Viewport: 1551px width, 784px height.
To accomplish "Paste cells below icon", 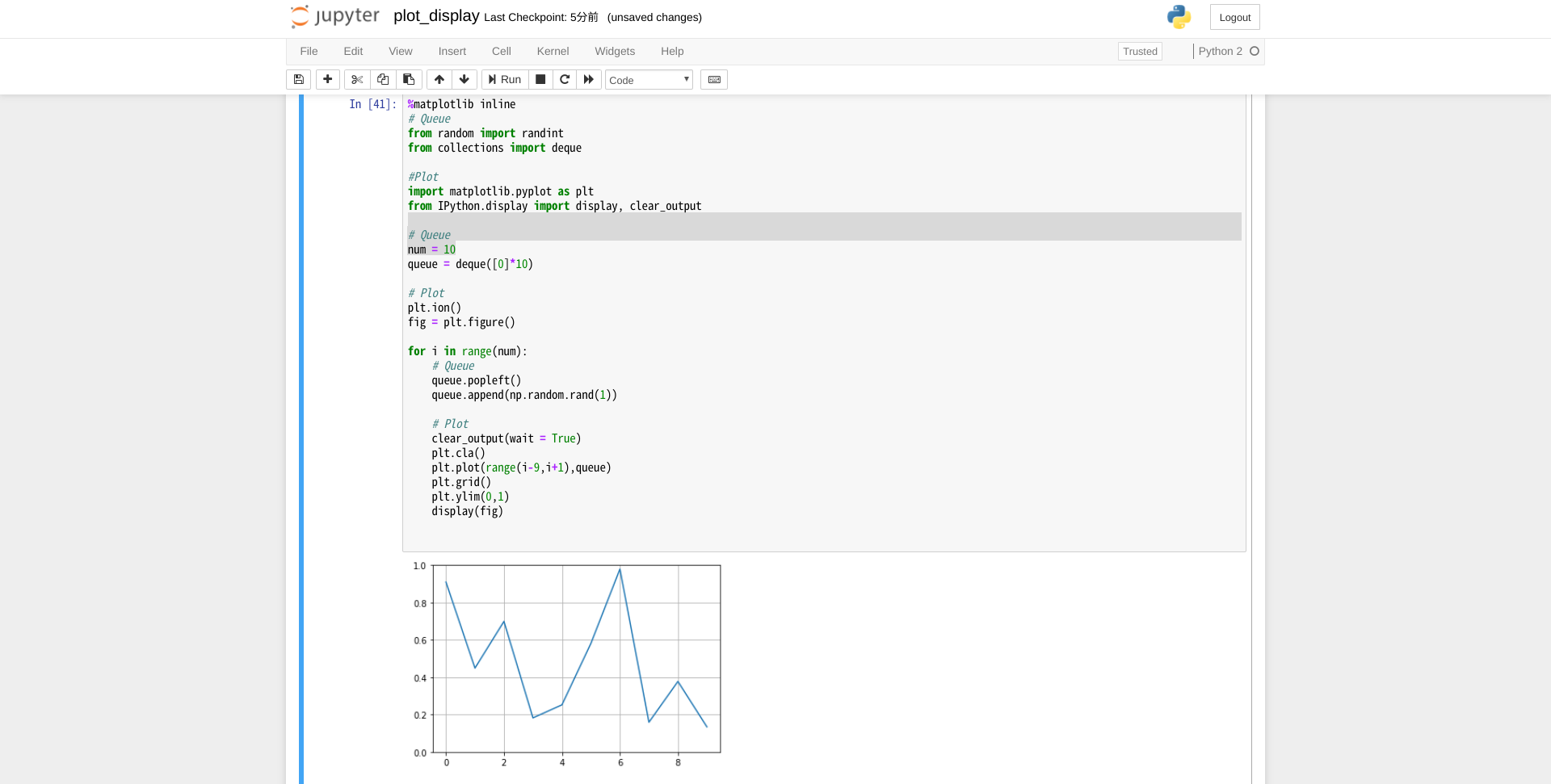I will pos(409,79).
